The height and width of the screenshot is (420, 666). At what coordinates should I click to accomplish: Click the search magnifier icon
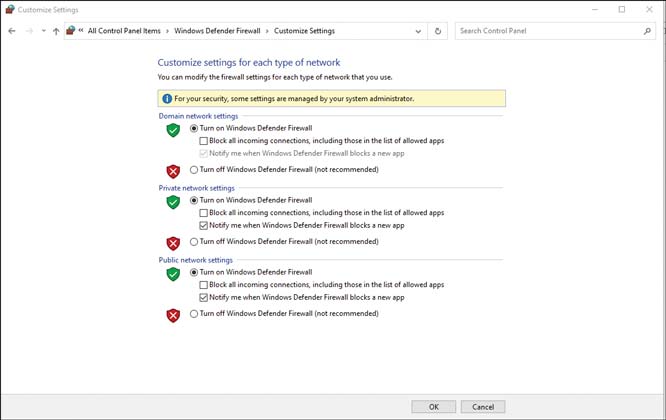647,31
